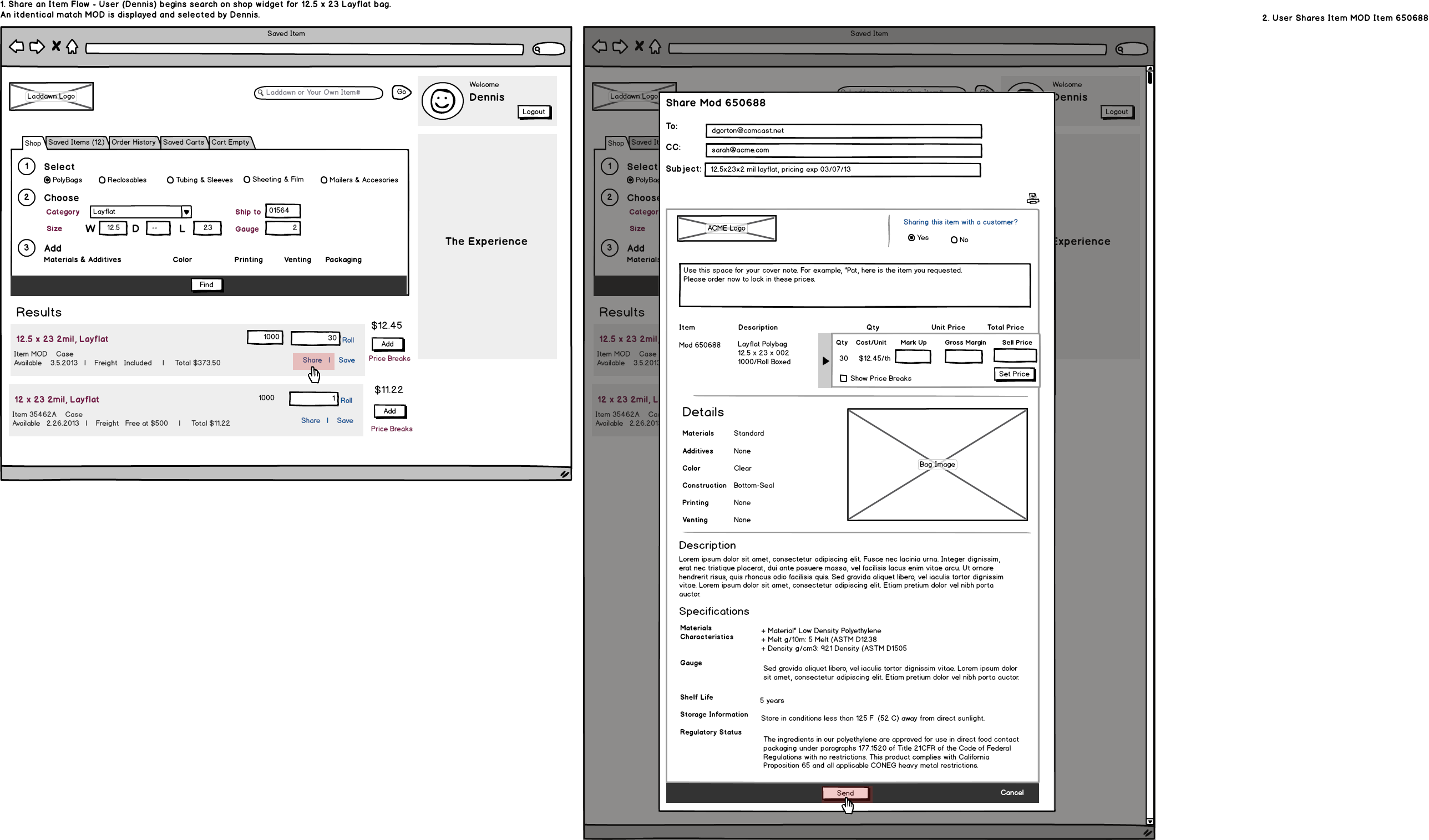Click the forward arrow in the right browser window
This screenshot has width=1429, height=840.
click(620, 47)
